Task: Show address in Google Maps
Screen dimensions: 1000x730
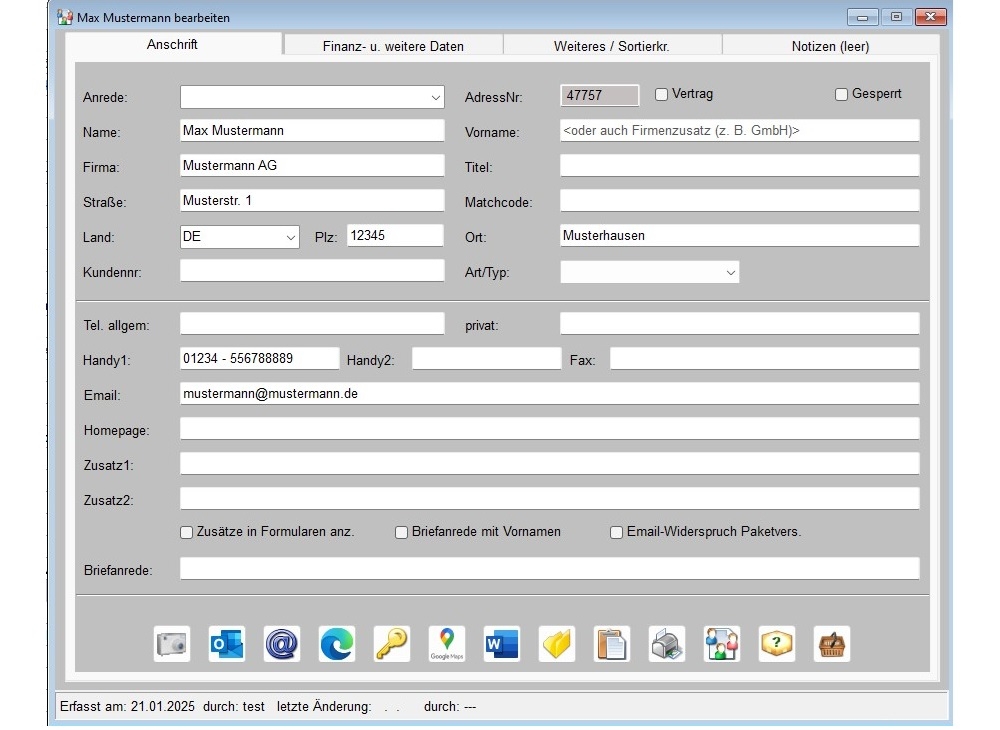Action: point(447,644)
